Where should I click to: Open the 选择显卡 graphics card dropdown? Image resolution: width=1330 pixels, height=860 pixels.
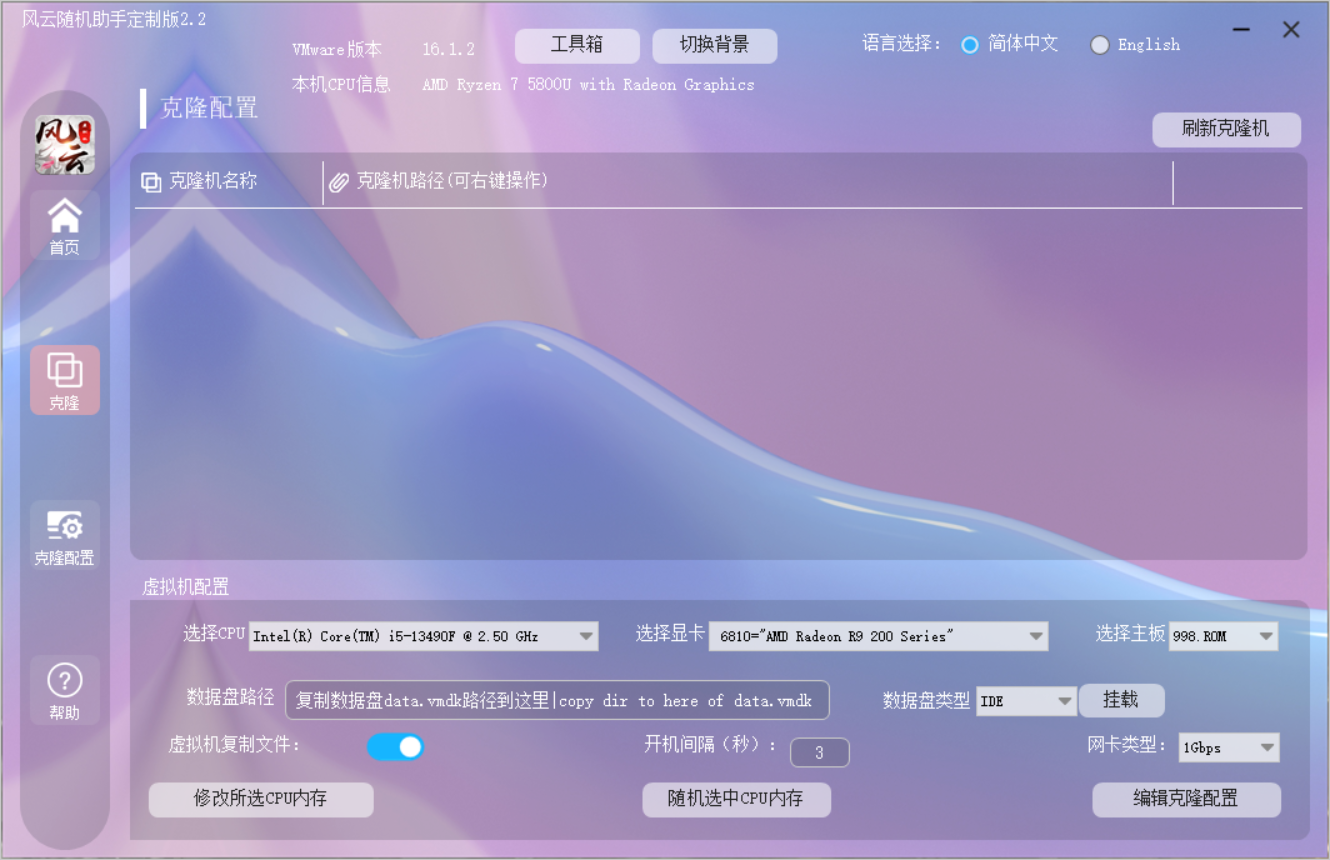click(1036, 636)
